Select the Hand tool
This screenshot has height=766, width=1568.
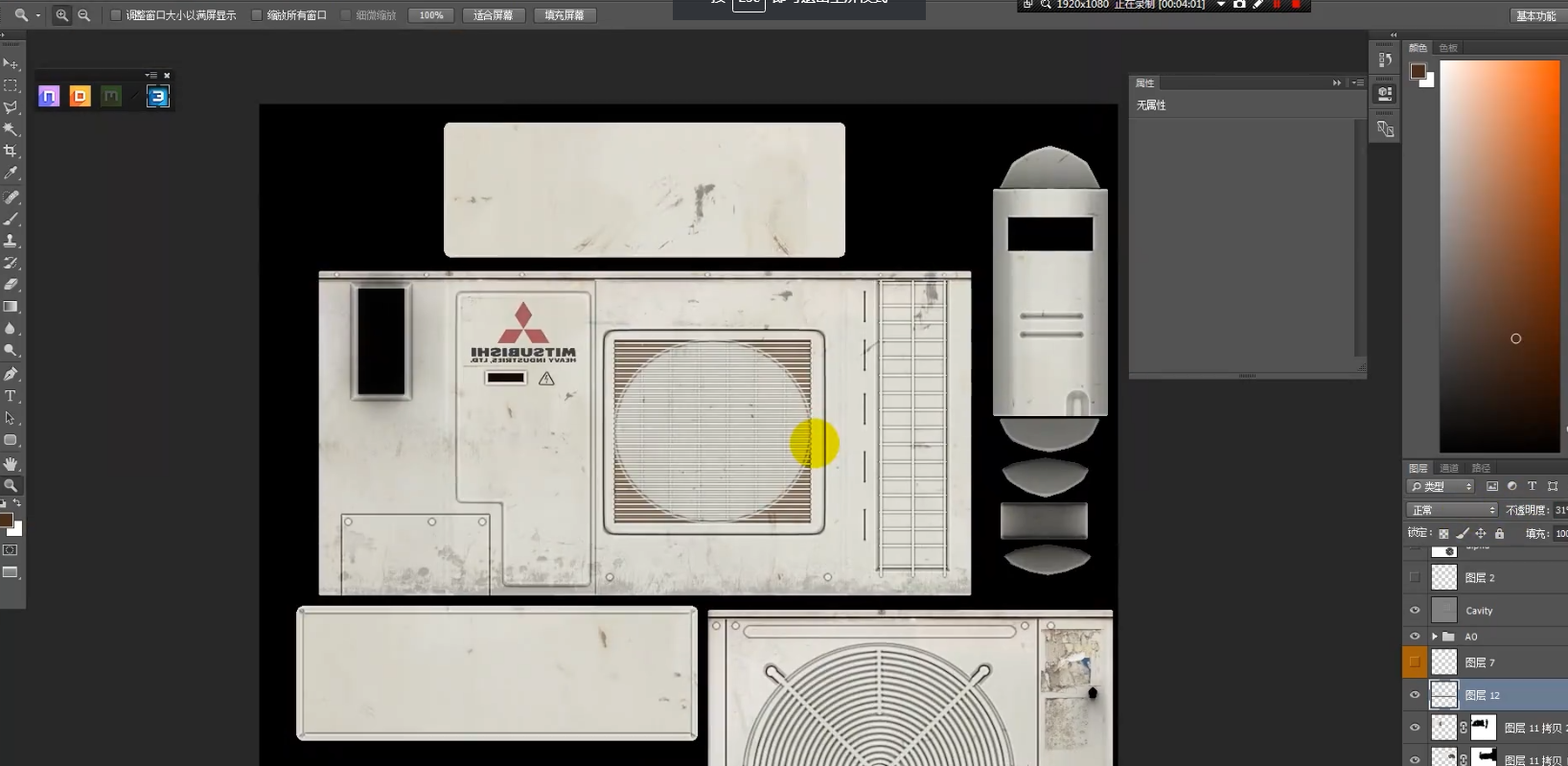point(11,463)
